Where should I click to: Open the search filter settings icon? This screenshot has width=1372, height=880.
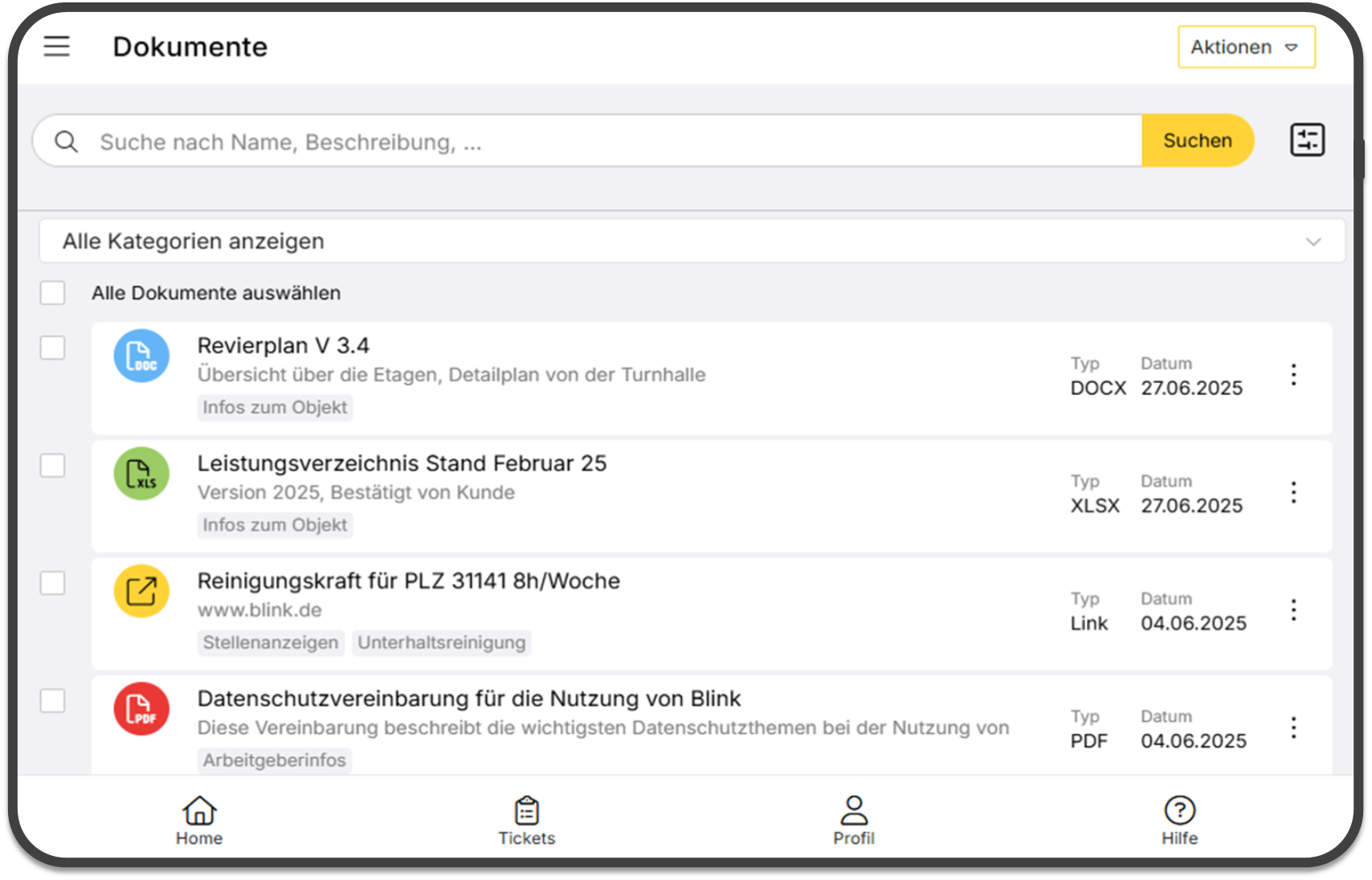tap(1307, 141)
